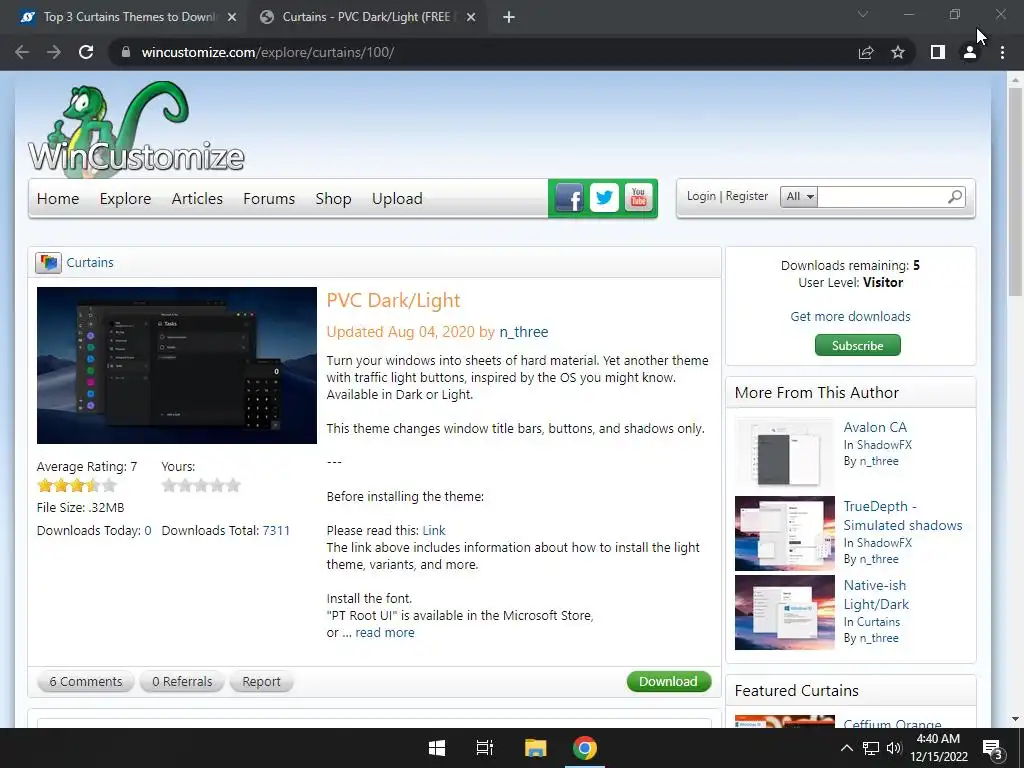Go back to previous page
The image size is (1024, 768).
coord(22,52)
